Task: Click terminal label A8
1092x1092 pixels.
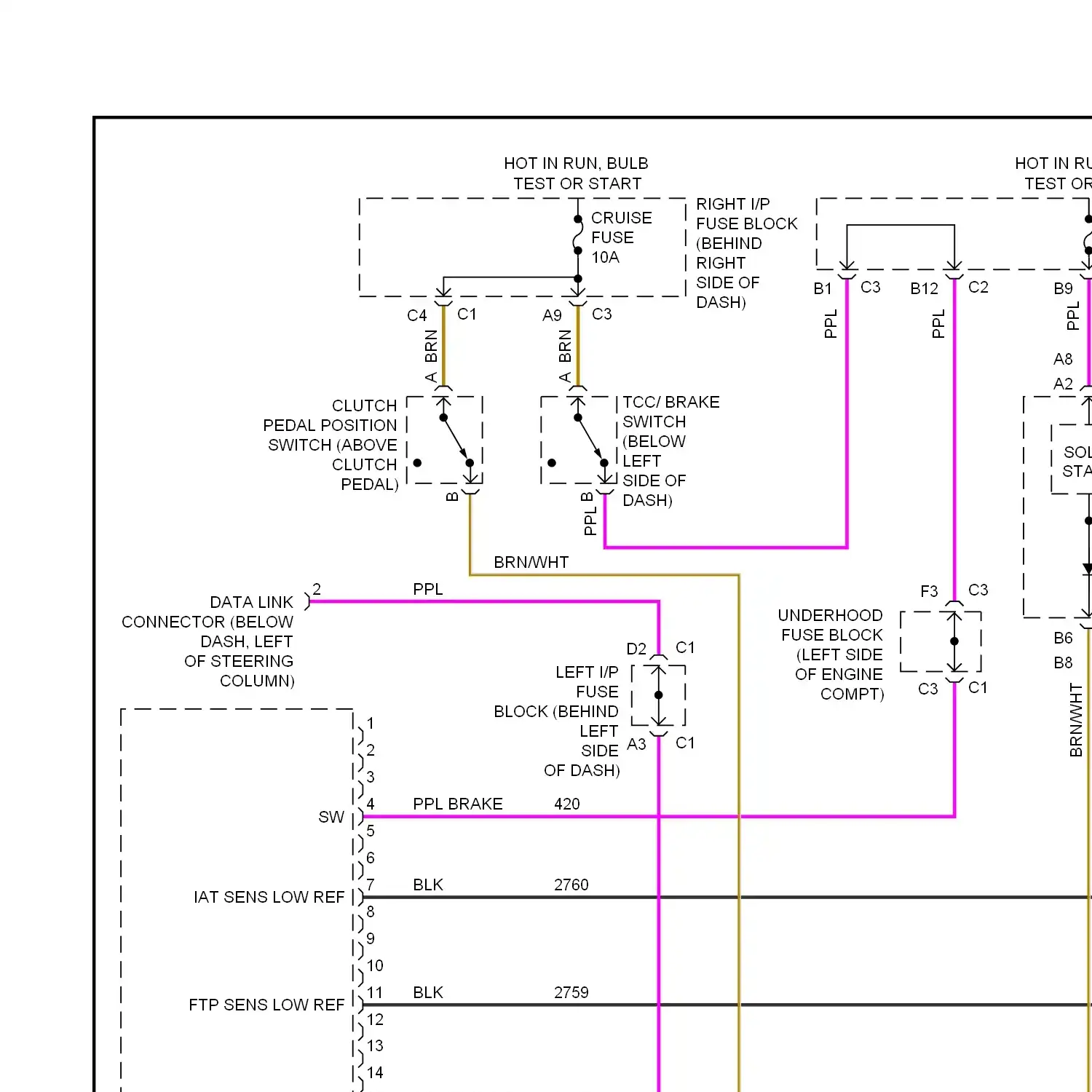Action: 1063,359
